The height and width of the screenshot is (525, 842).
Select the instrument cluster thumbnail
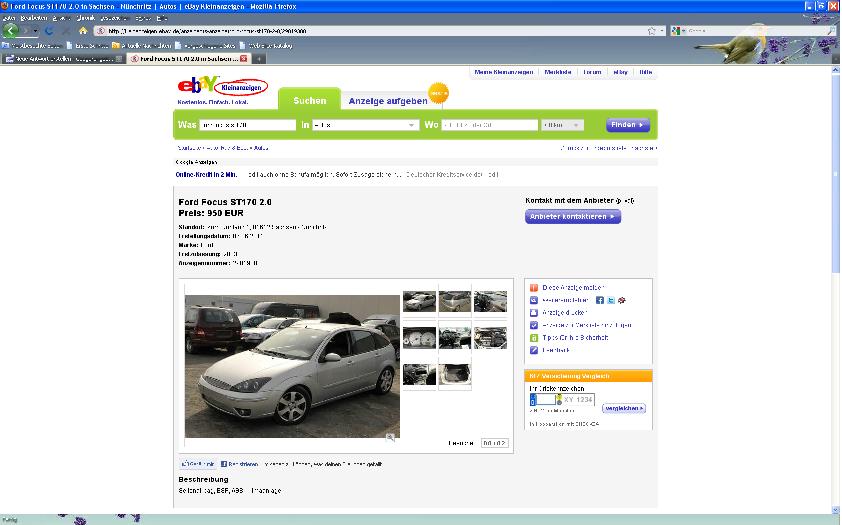point(419,338)
